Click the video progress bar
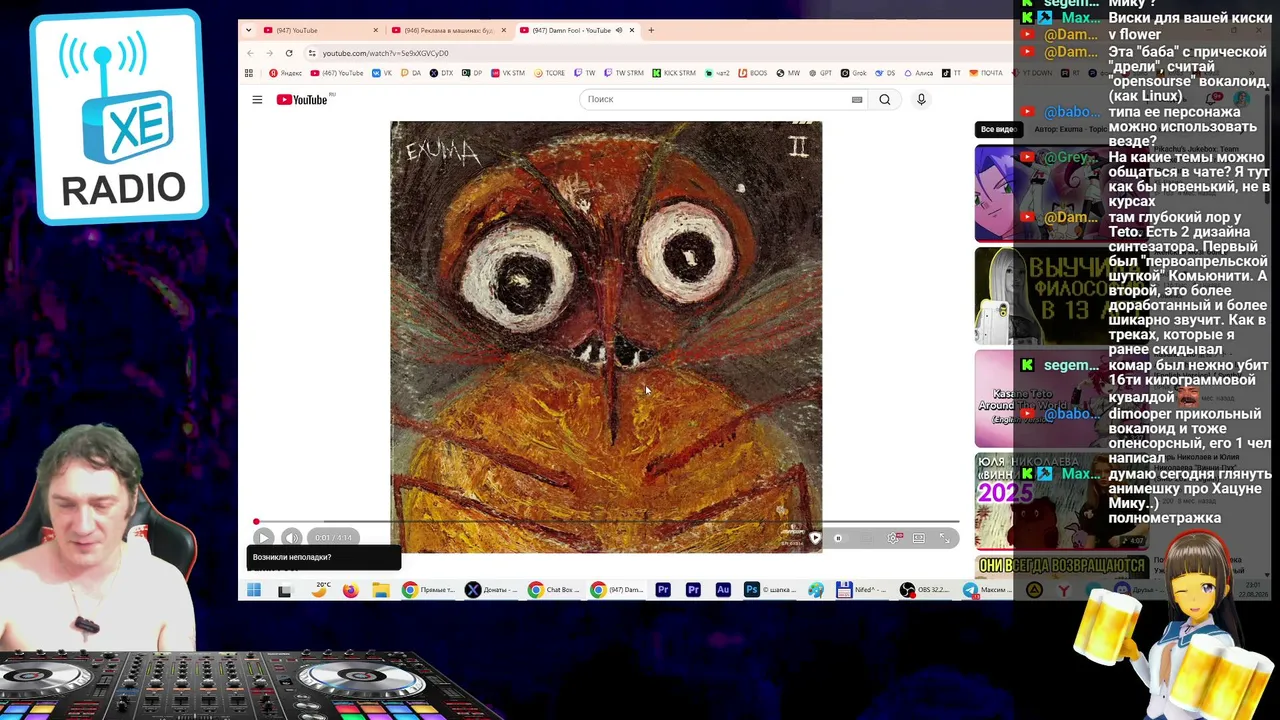 pos(606,521)
